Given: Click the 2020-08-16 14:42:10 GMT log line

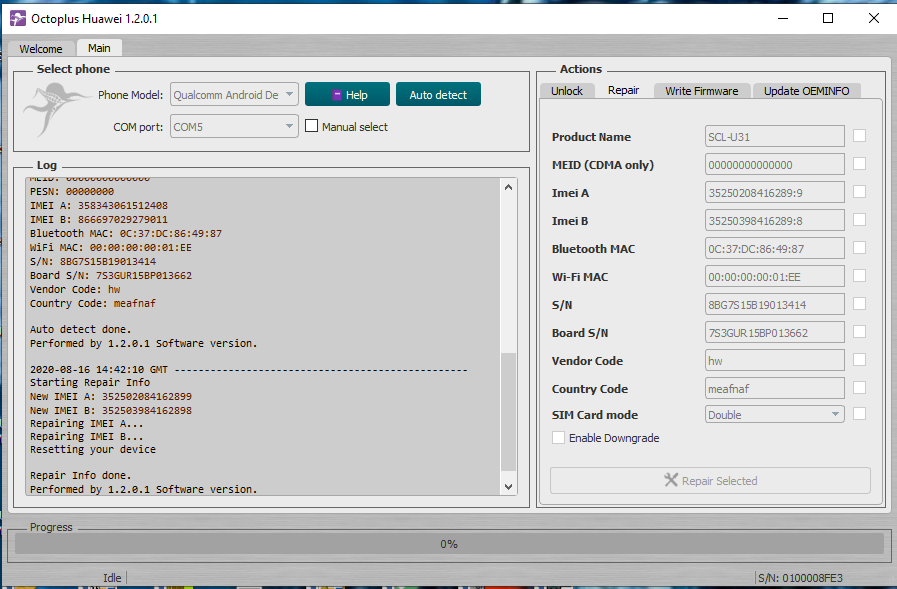Looking at the screenshot, I should tap(249, 369).
